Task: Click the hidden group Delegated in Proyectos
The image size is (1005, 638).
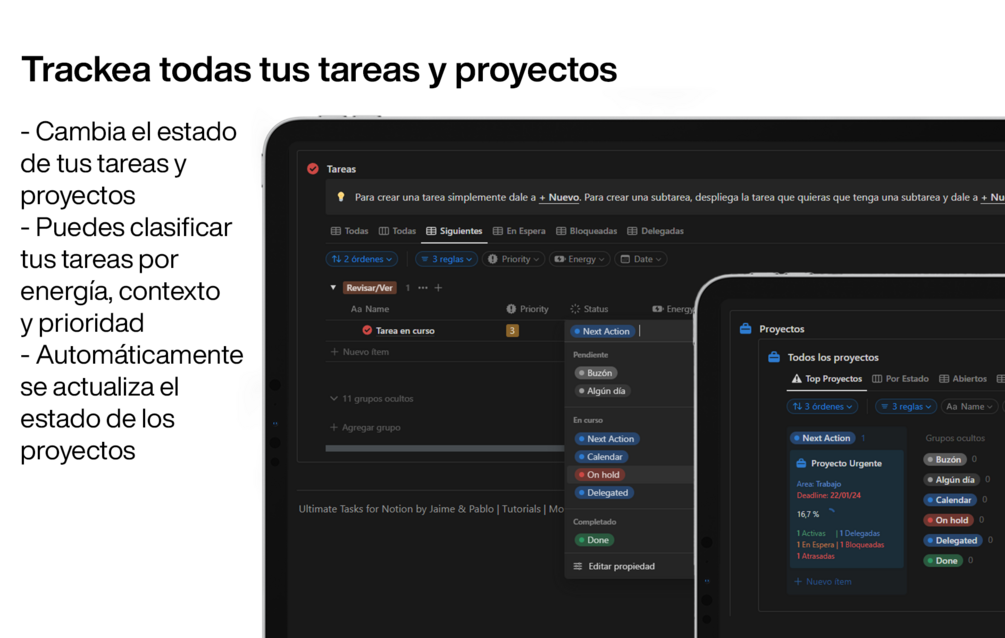Action: coord(952,541)
